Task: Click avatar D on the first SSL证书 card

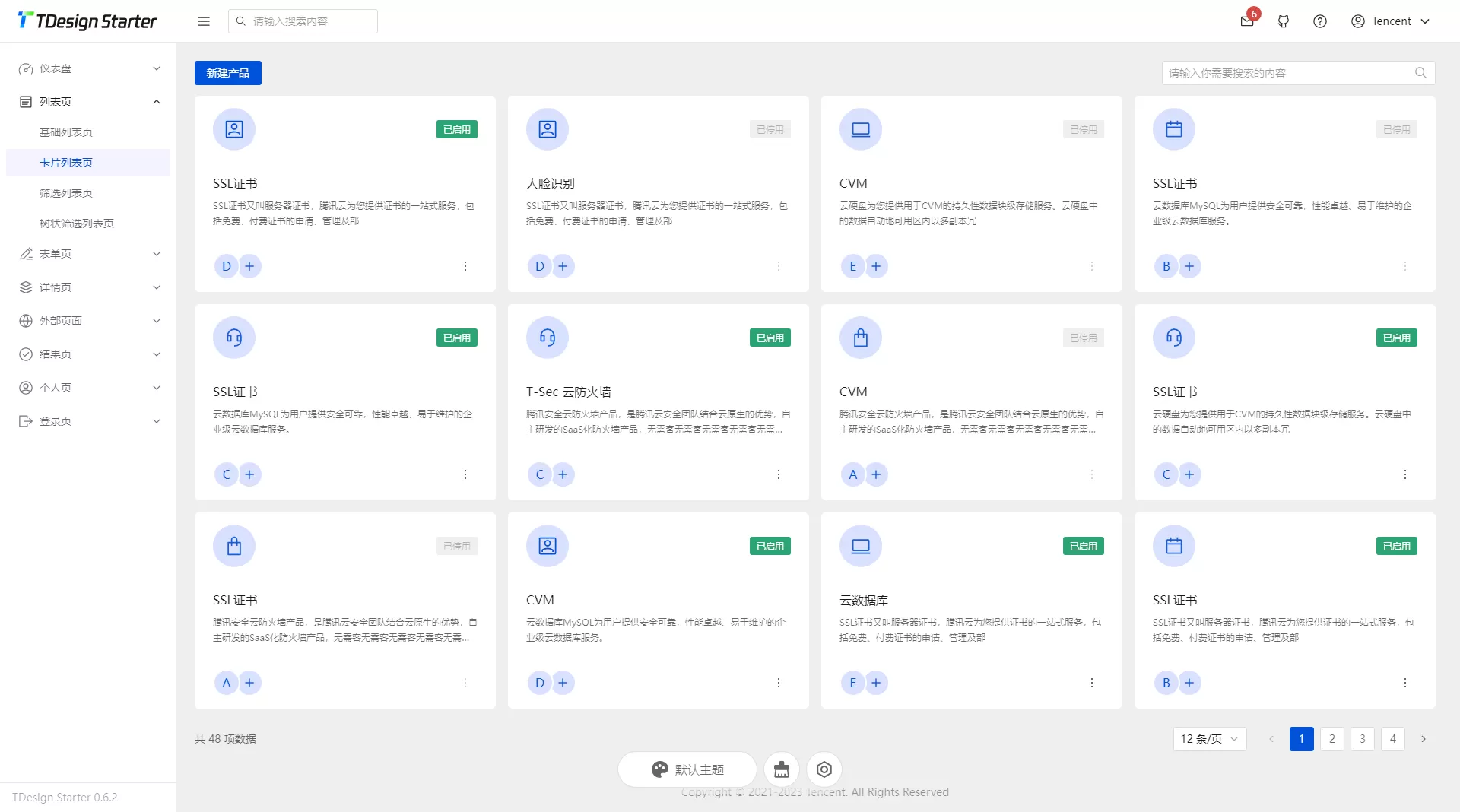Action: tap(226, 266)
